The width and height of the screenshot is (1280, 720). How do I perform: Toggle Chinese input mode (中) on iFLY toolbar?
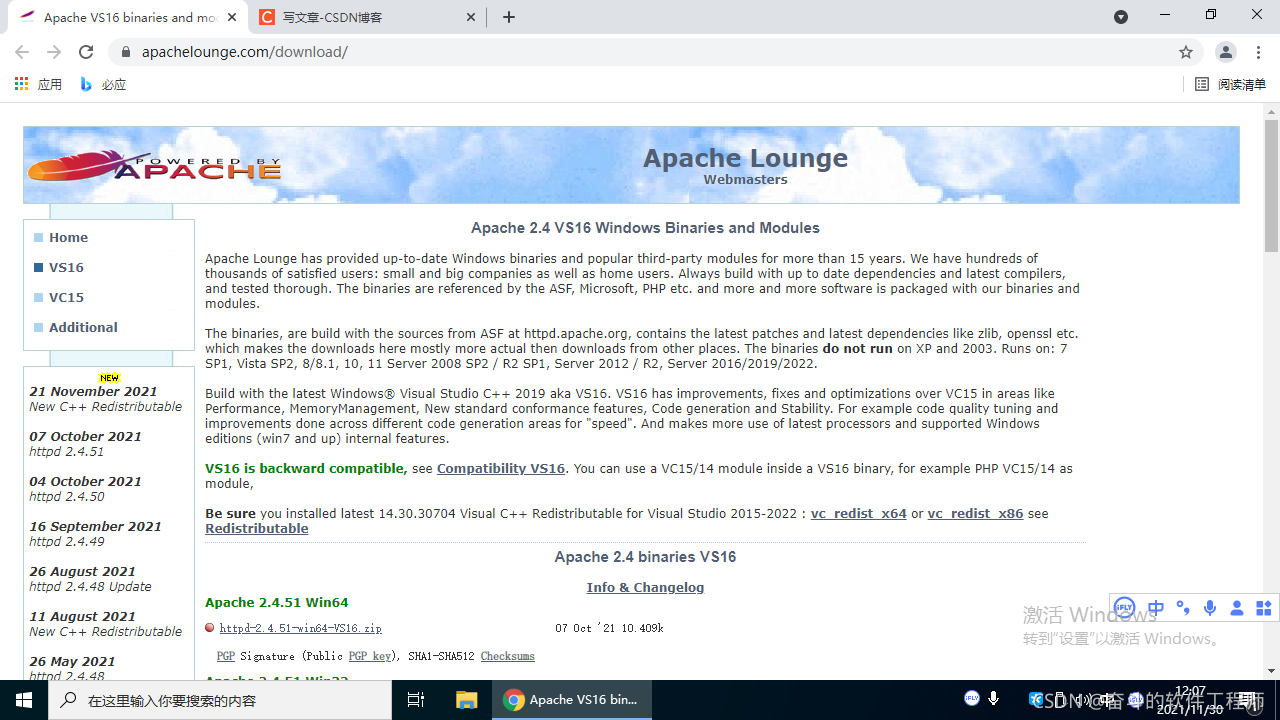(1156, 607)
